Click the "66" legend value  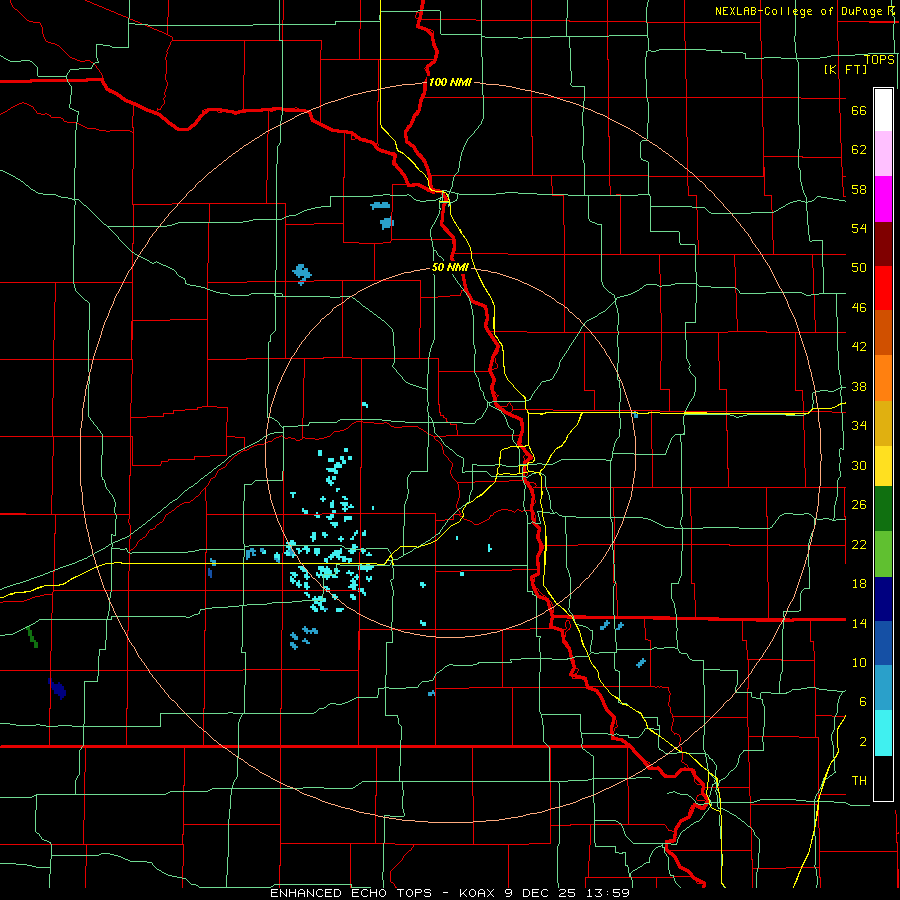[x=859, y=111]
